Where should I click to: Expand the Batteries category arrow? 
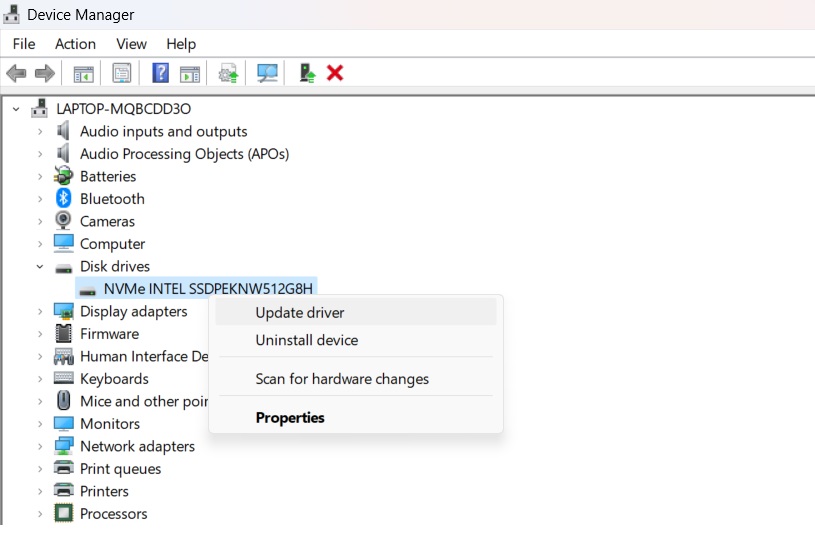[40, 176]
